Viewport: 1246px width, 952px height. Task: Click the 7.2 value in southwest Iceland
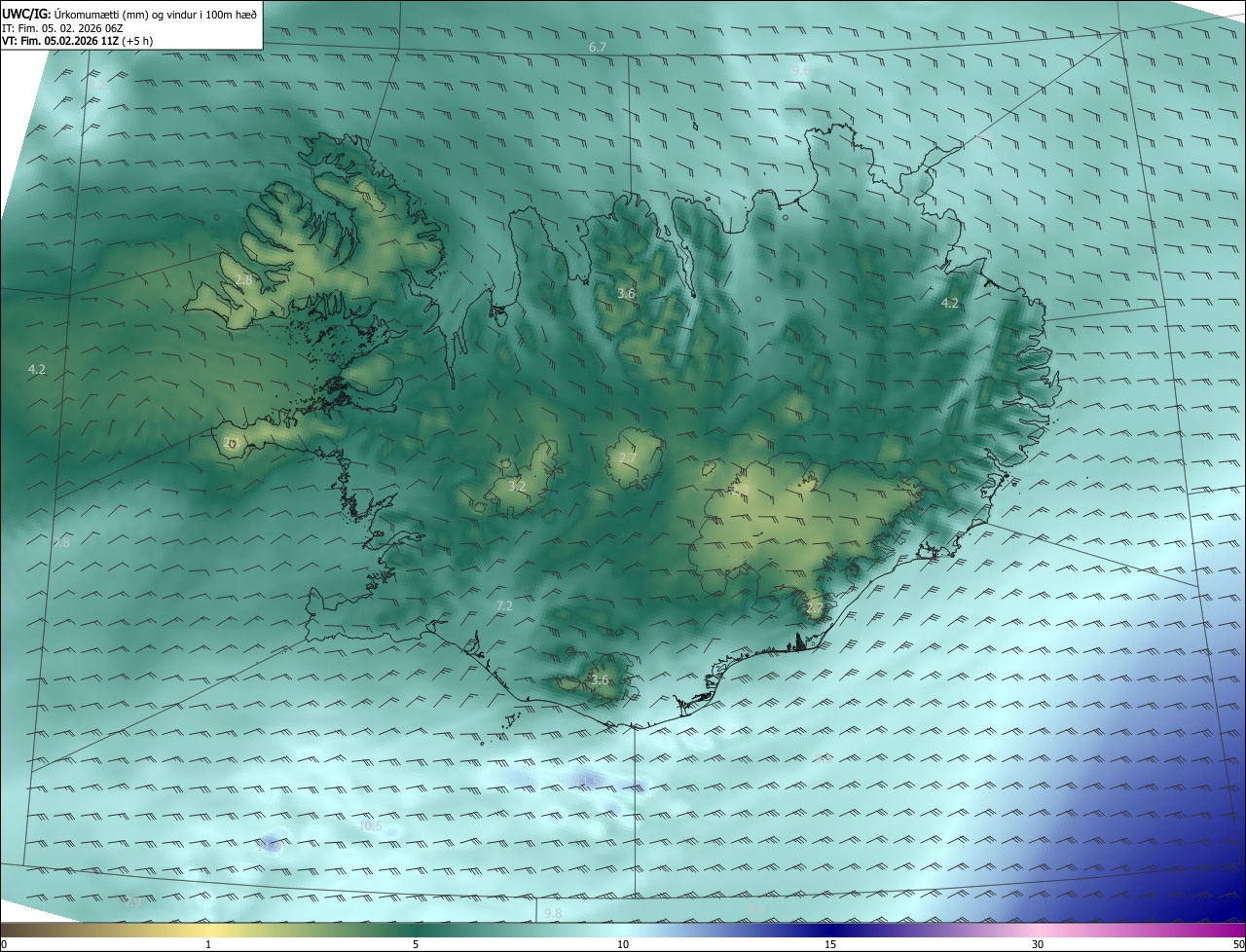pos(504,605)
